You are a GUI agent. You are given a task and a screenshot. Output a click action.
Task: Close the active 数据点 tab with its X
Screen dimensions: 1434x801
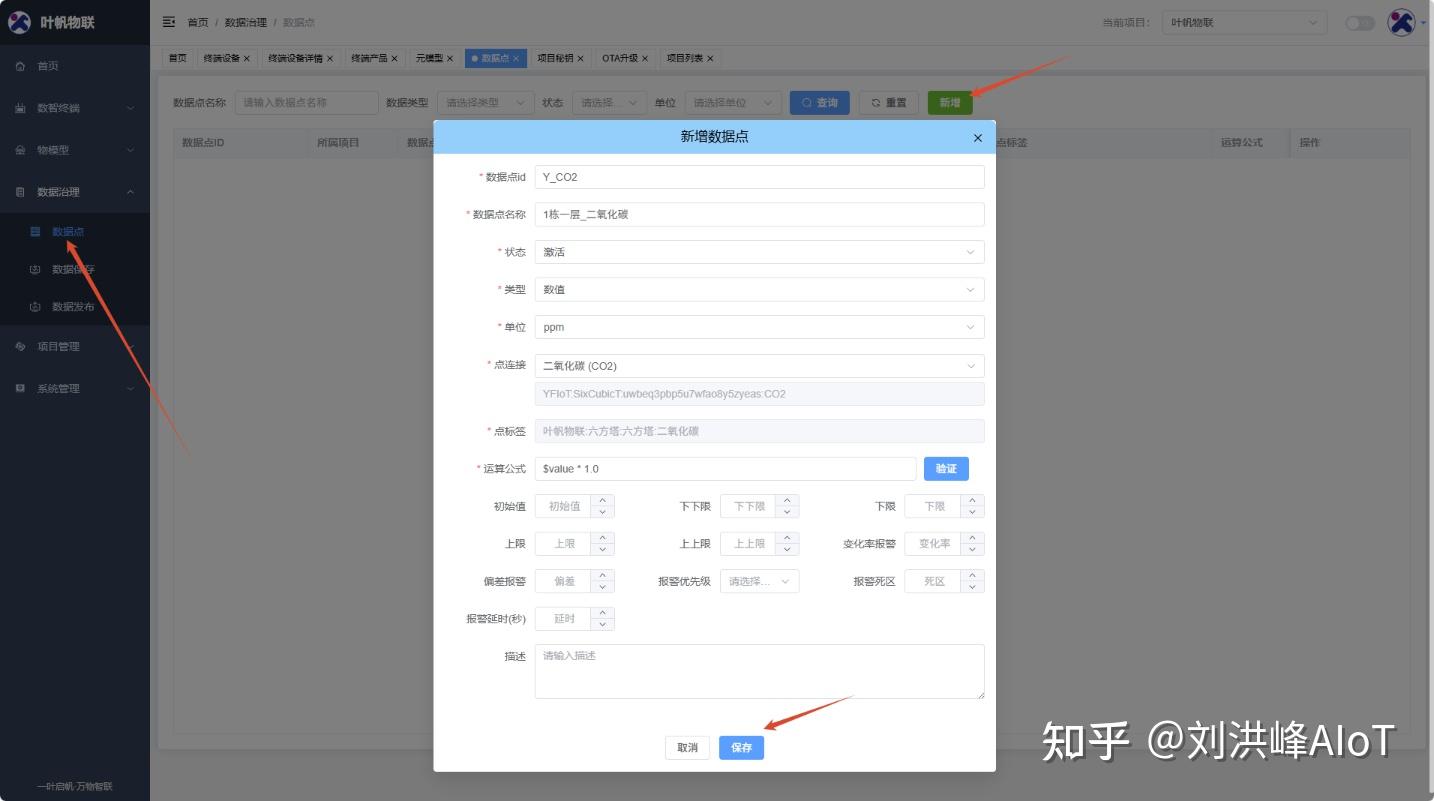[516, 59]
